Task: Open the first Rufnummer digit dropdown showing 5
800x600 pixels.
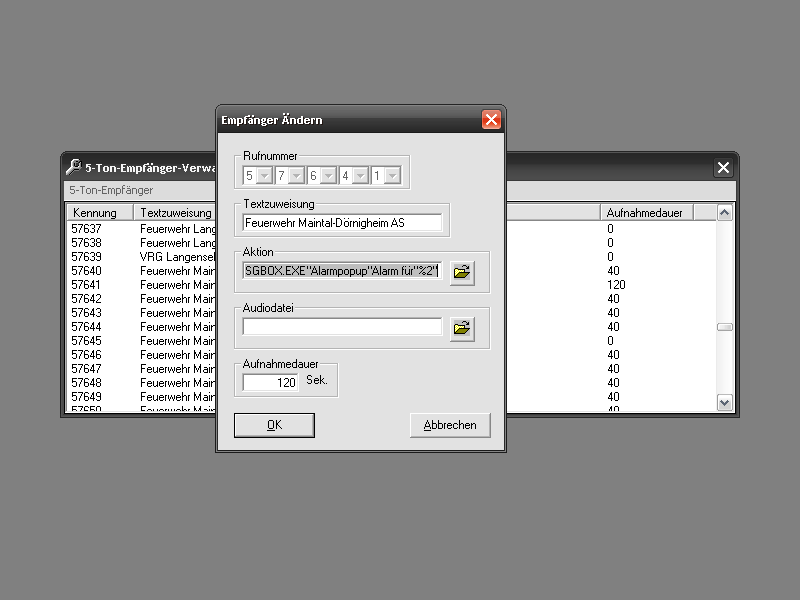Action: coord(264,176)
